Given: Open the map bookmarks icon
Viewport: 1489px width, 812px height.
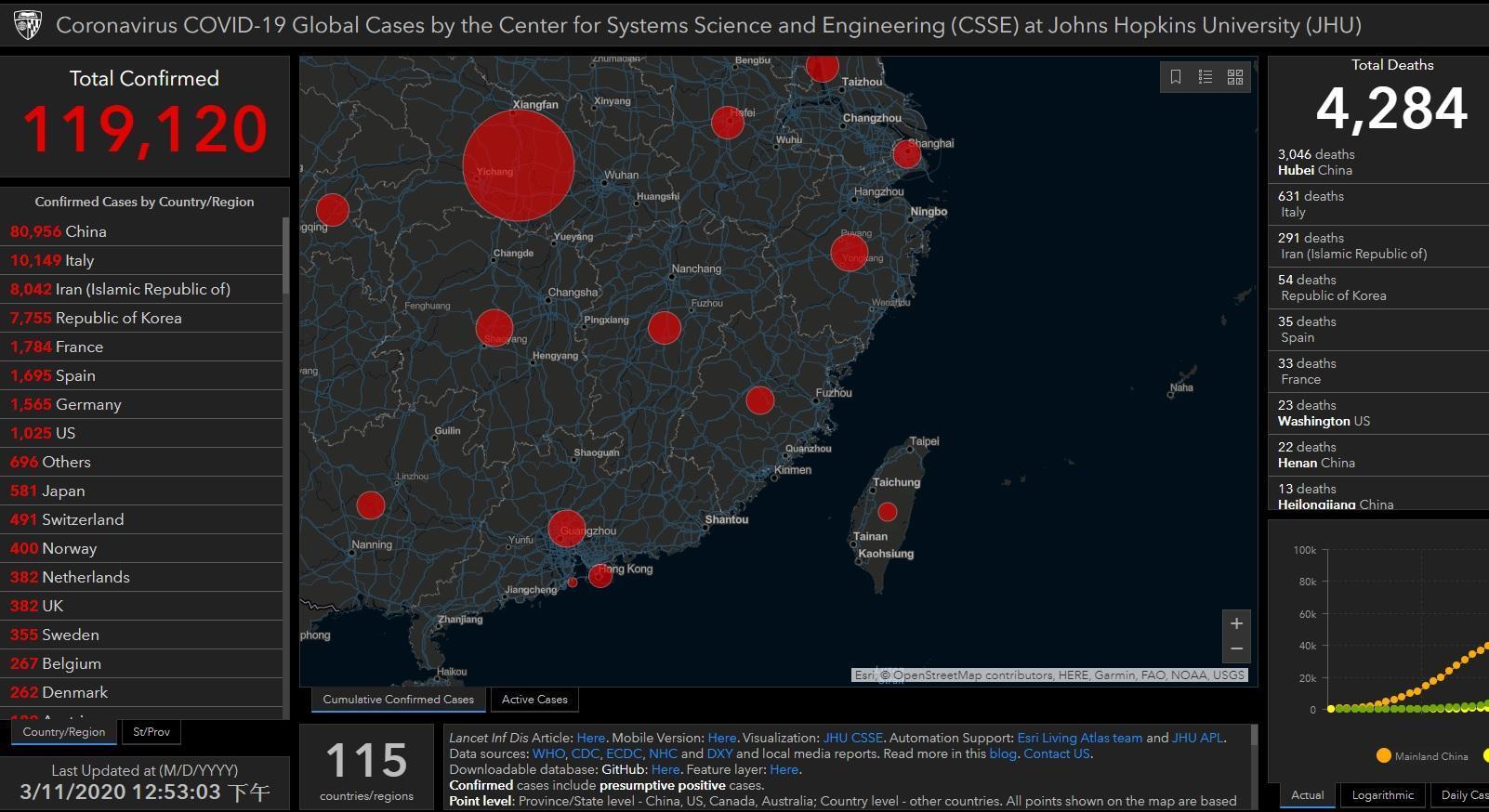Looking at the screenshot, I should pyautogui.click(x=1176, y=77).
